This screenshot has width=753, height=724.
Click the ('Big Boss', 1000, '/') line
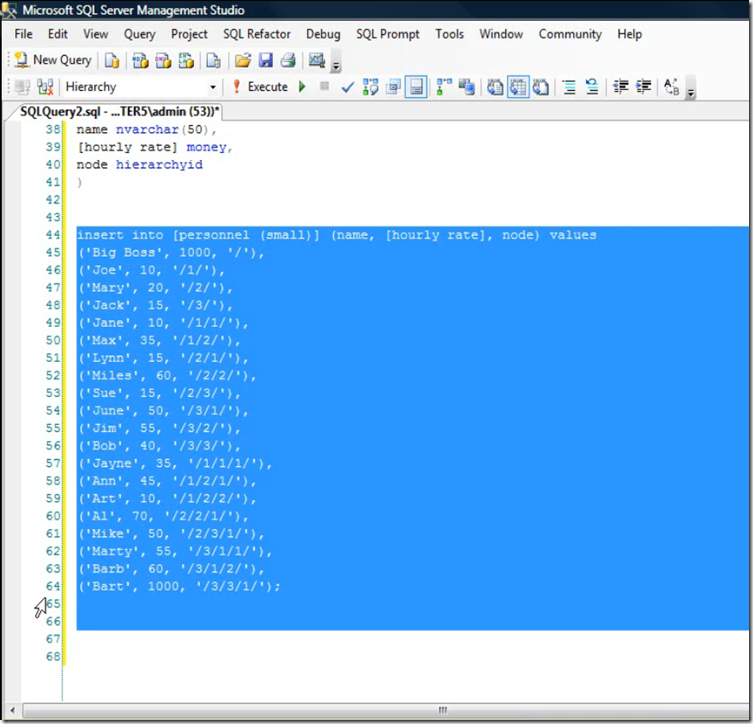click(x=171, y=253)
